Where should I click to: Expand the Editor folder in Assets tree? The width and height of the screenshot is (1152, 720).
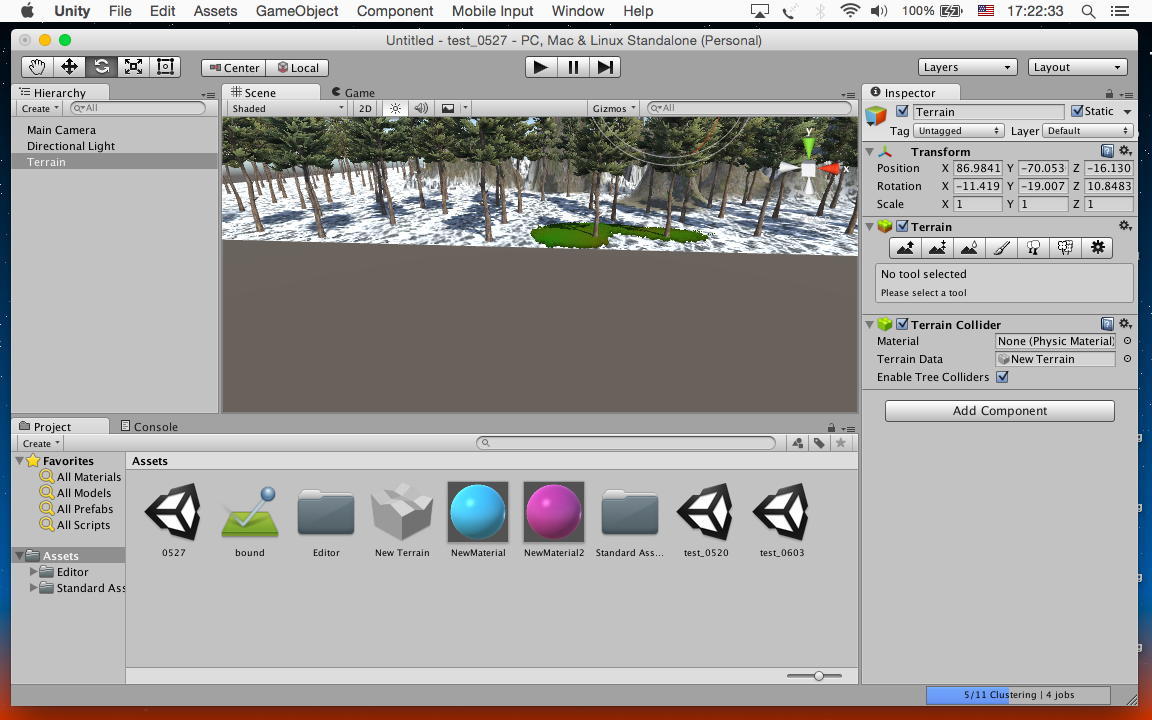tap(34, 572)
